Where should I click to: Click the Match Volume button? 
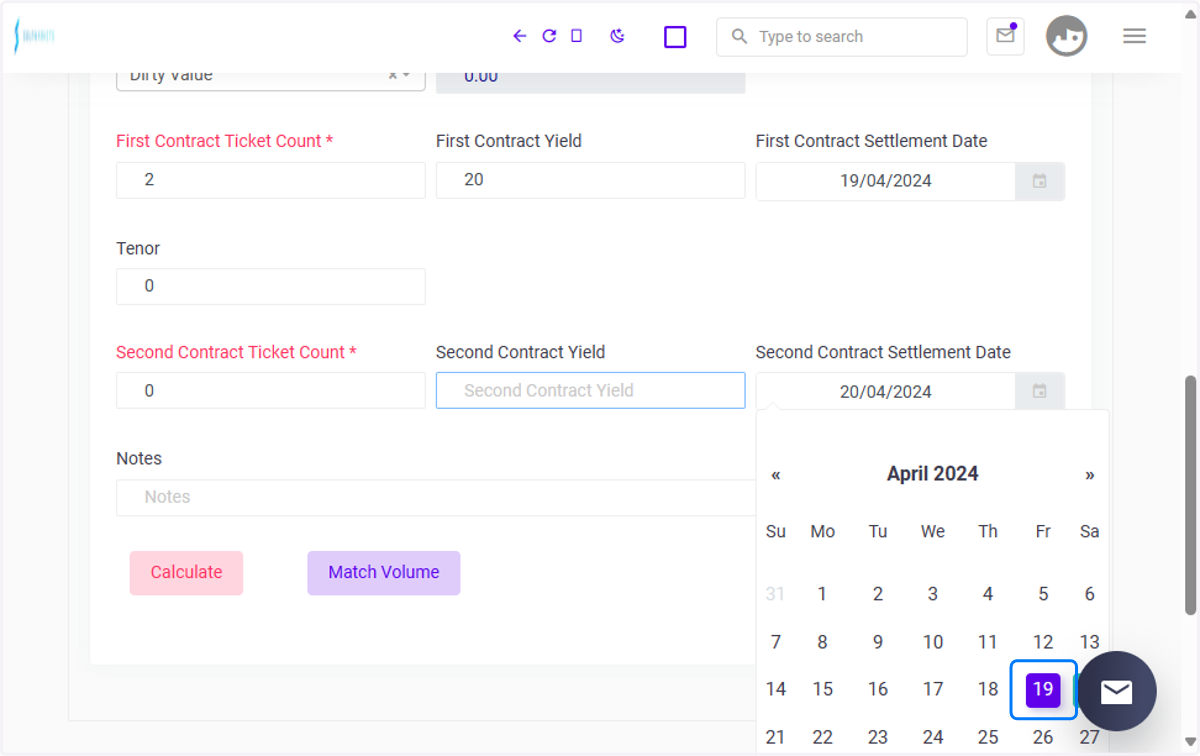(384, 573)
